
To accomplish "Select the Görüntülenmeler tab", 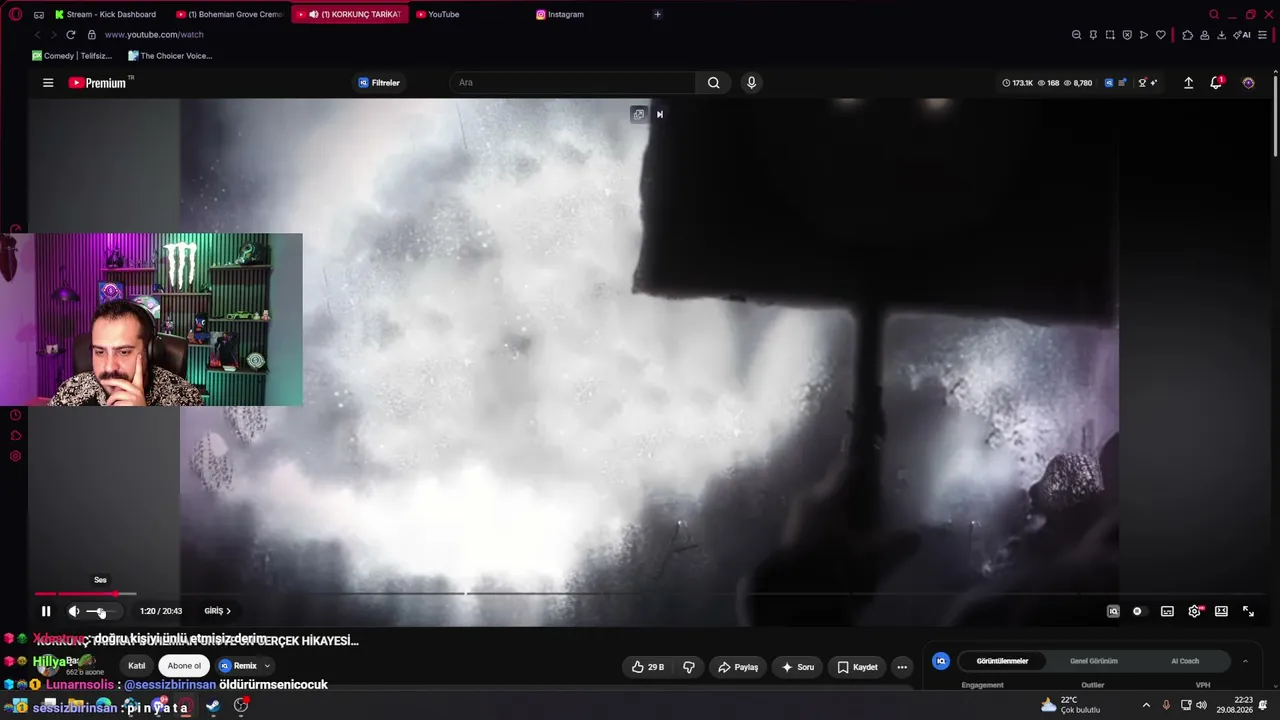I will point(1002,661).
